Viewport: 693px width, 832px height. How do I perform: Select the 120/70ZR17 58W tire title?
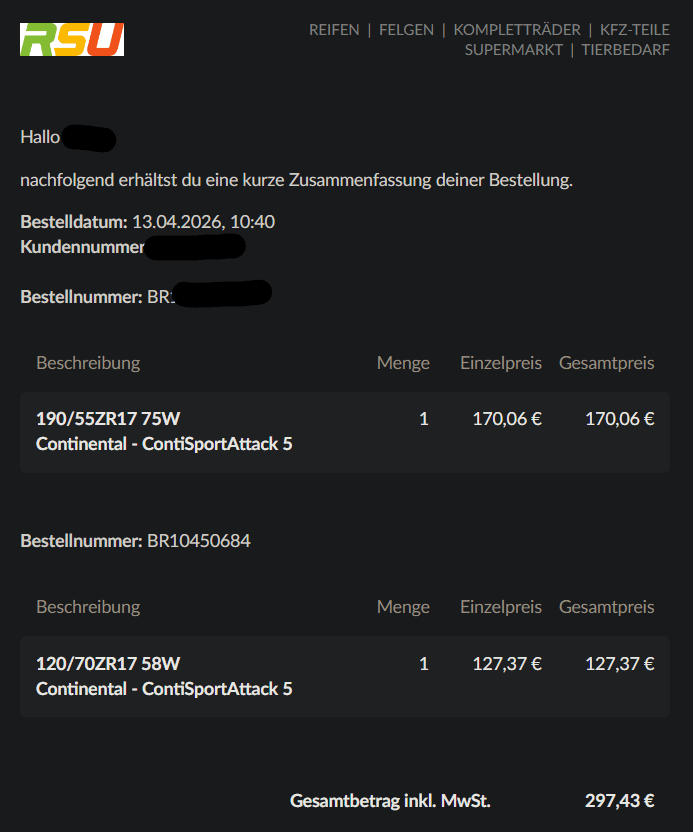tap(108, 663)
